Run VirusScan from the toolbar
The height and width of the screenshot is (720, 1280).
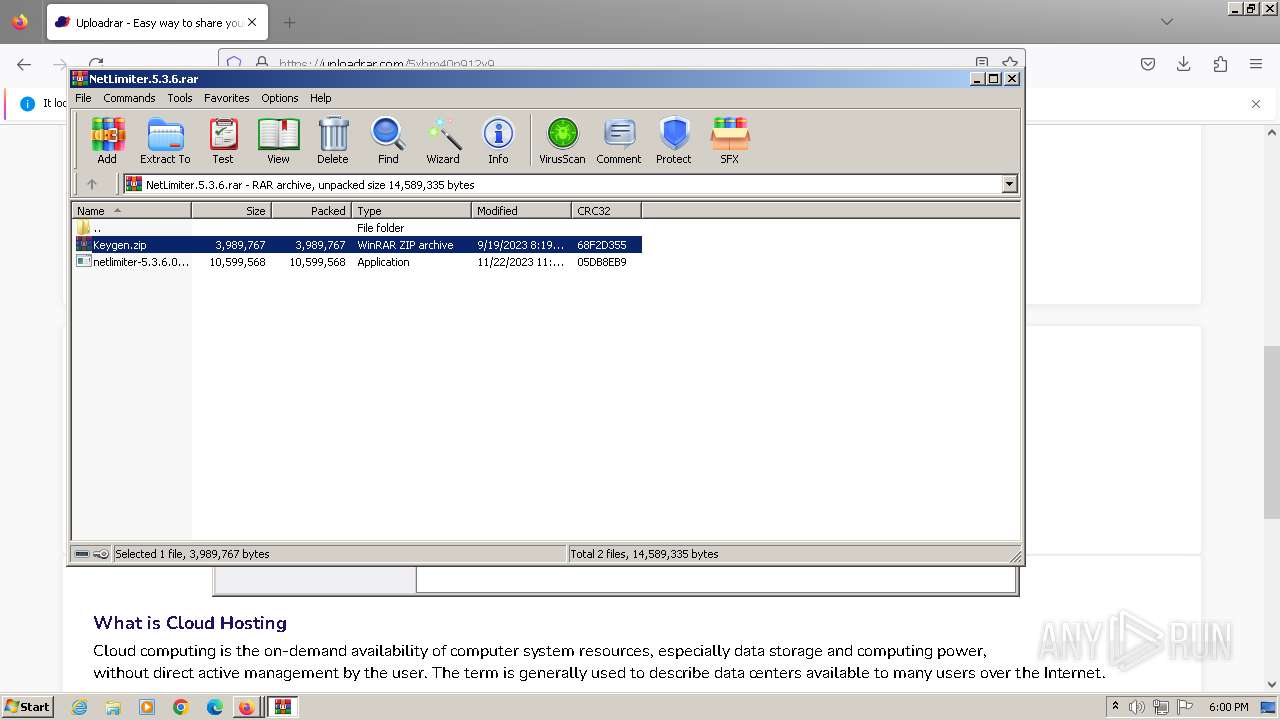562,140
